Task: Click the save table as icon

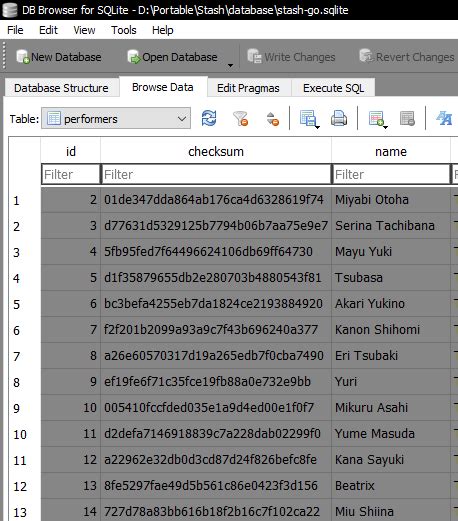Action: click(x=307, y=118)
